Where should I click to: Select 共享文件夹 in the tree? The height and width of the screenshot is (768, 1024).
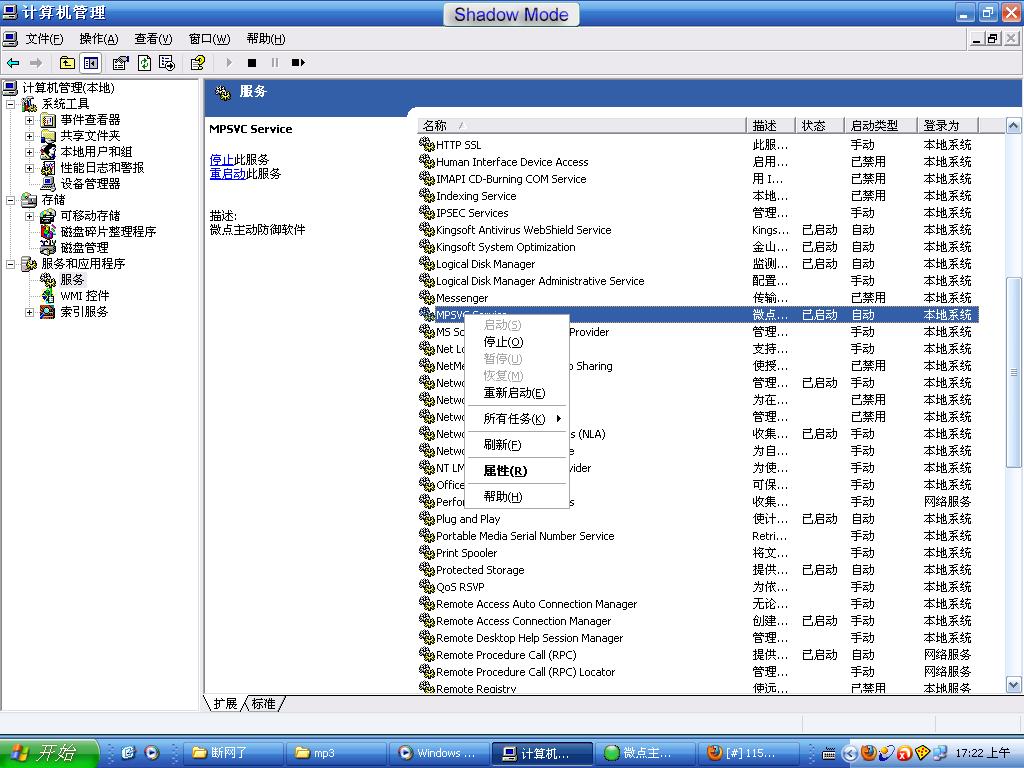pos(90,136)
